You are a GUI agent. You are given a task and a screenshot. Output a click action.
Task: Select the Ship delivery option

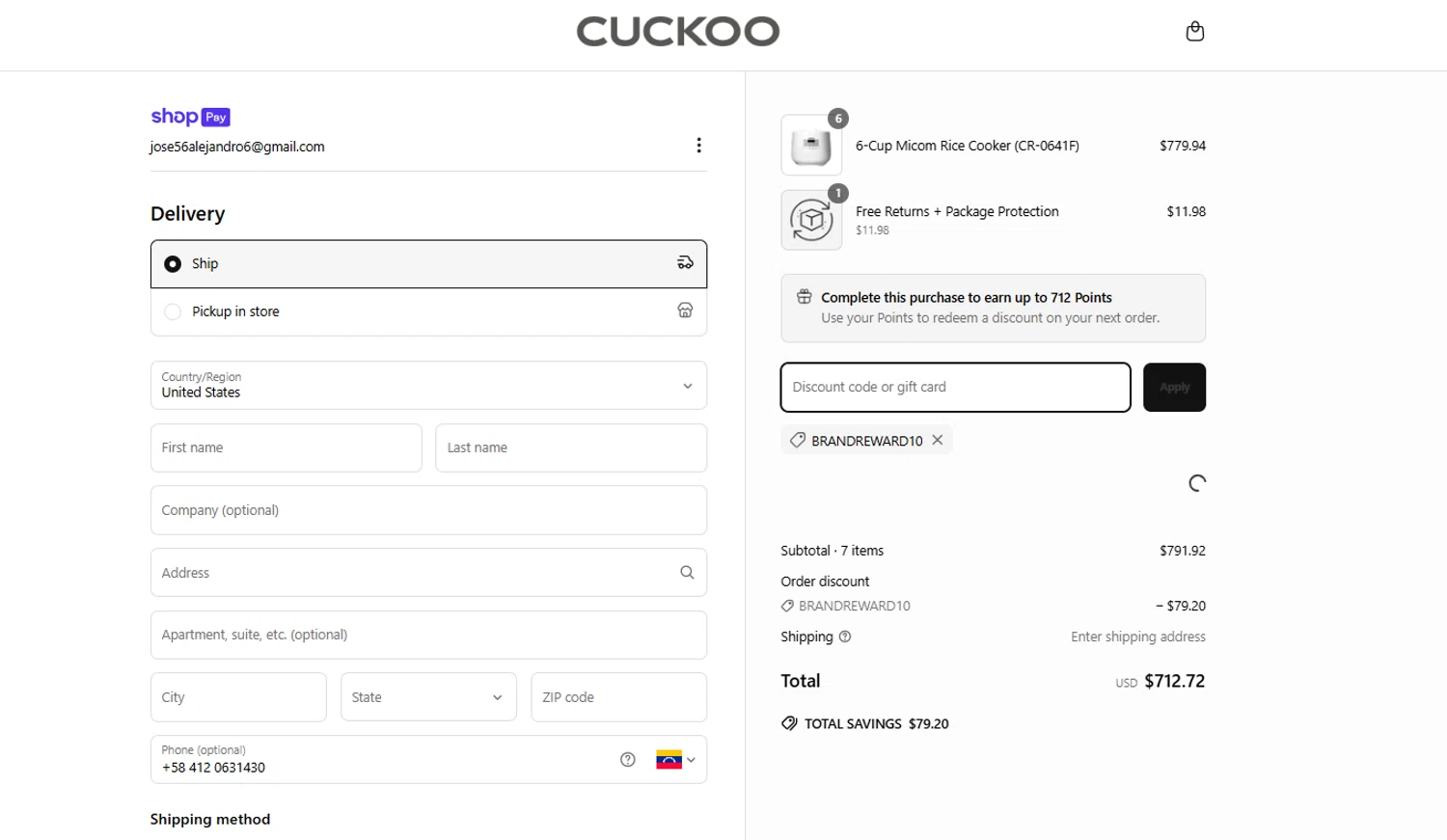pyautogui.click(x=428, y=264)
